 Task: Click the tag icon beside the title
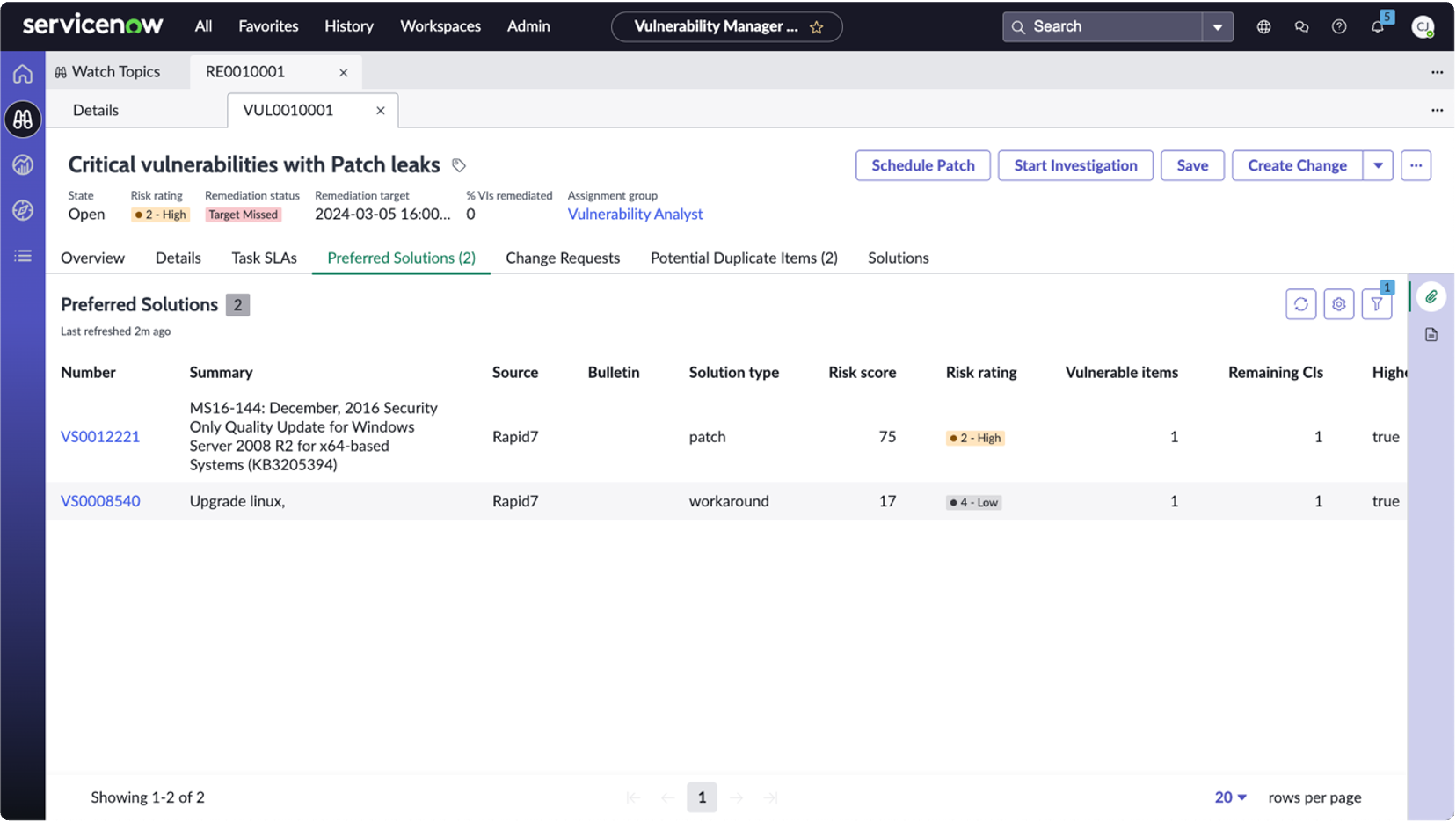459,165
